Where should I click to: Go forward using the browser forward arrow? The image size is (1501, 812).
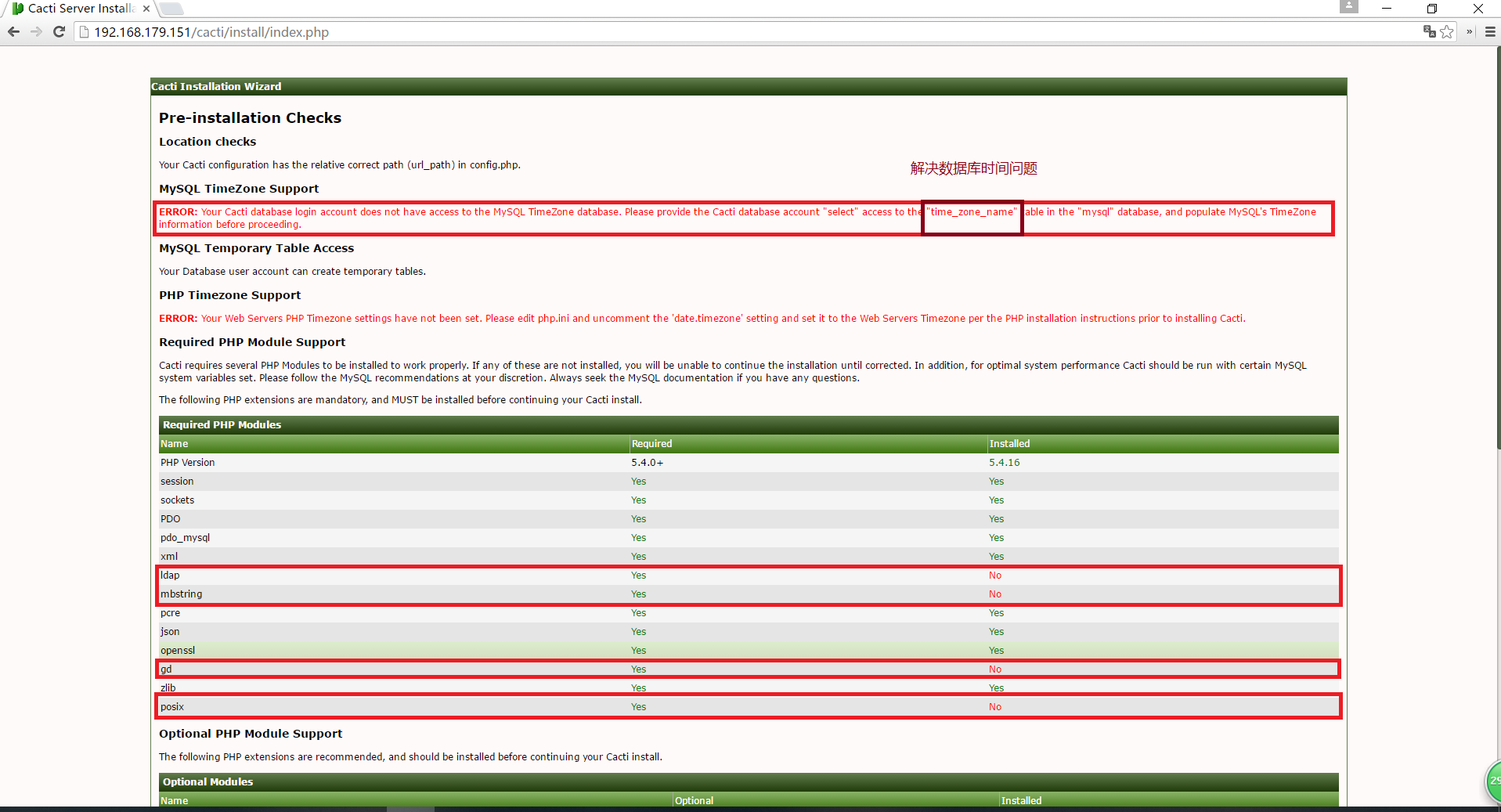point(36,32)
